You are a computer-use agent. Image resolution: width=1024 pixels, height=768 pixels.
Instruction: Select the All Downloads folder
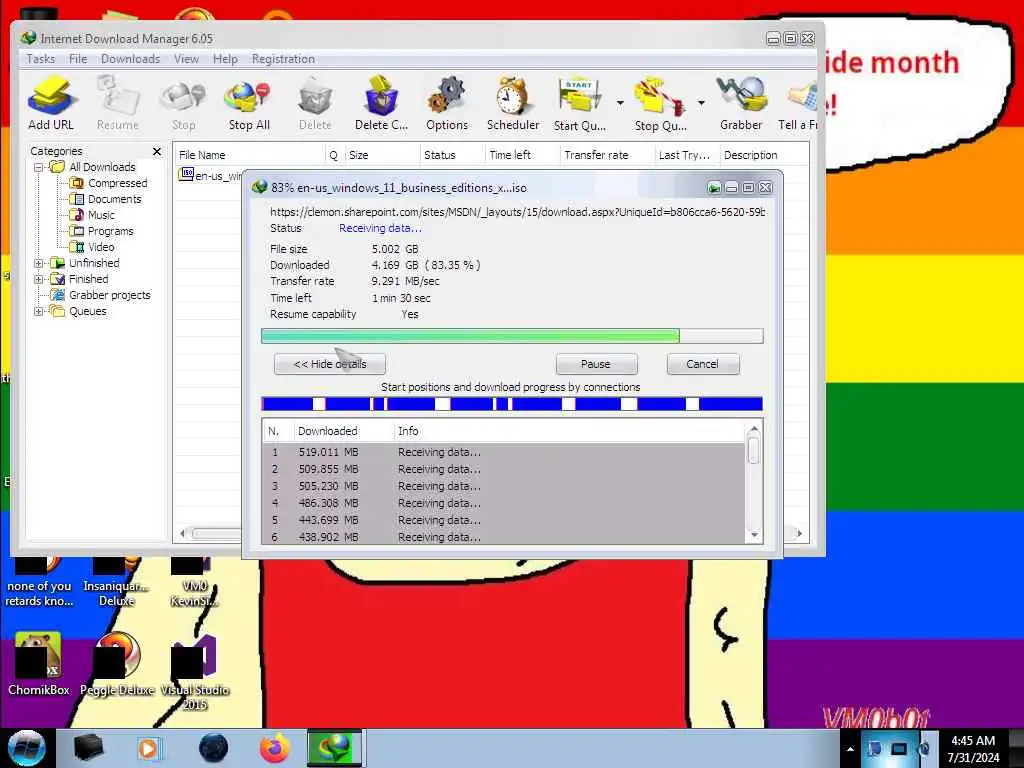tap(102, 167)
